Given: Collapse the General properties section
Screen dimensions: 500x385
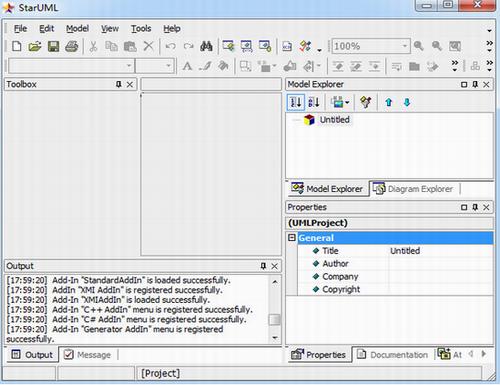Looking at the screenshot, I should tap(292, 238).
